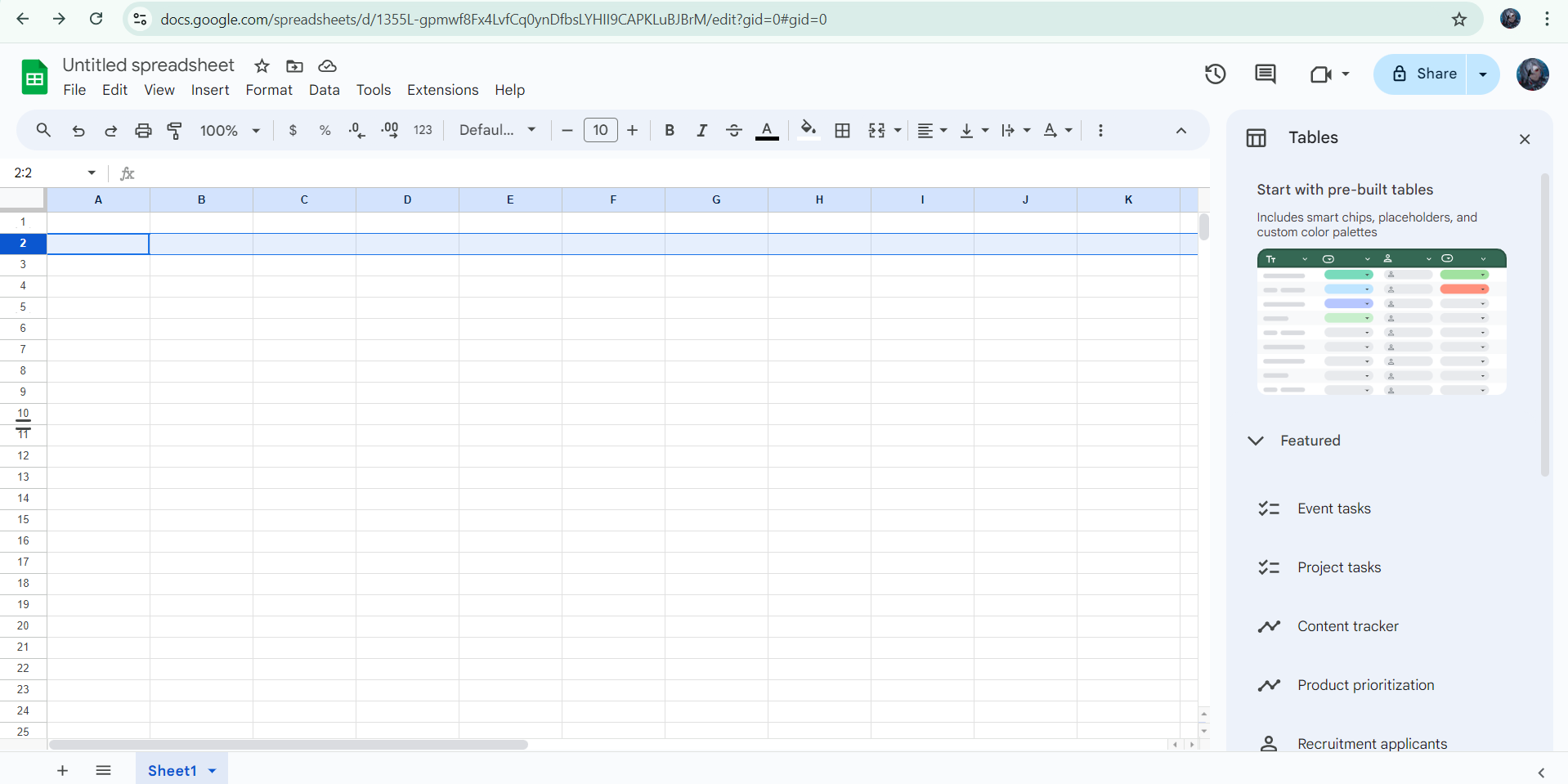Open the Sheet1 tab

(x=172, y=770)
